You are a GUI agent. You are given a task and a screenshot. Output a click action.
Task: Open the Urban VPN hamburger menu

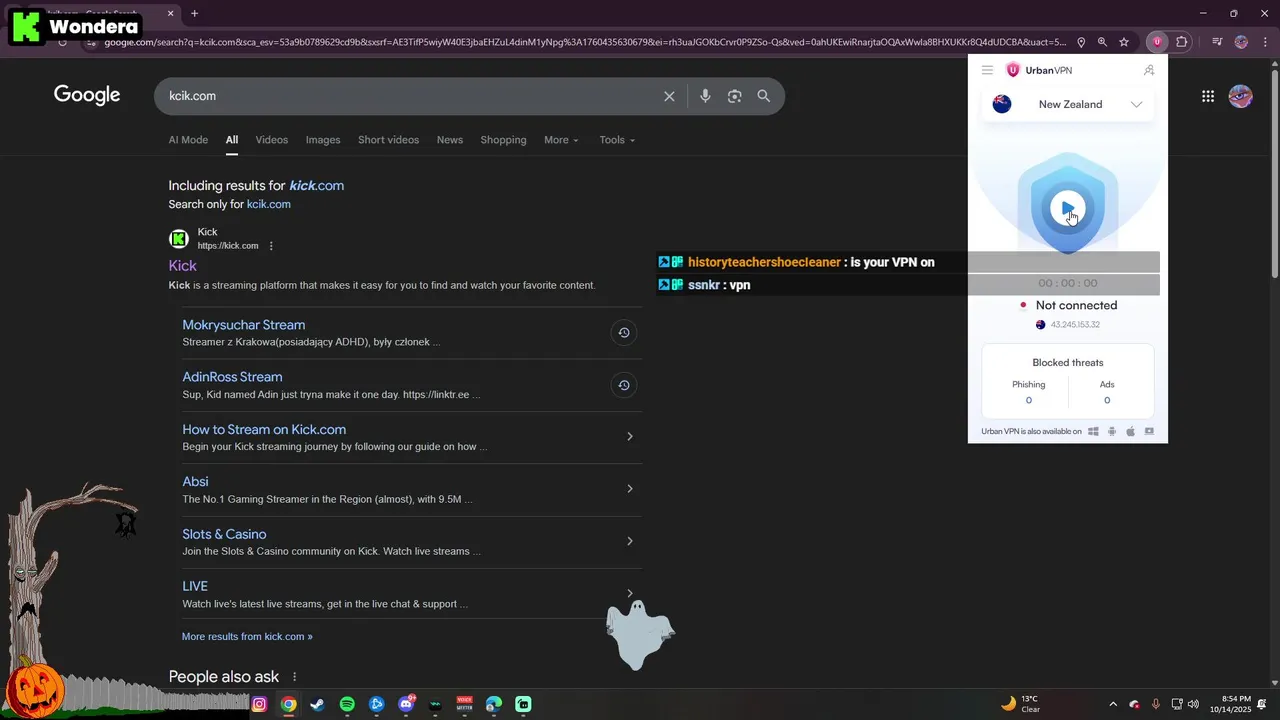point(987,70)
